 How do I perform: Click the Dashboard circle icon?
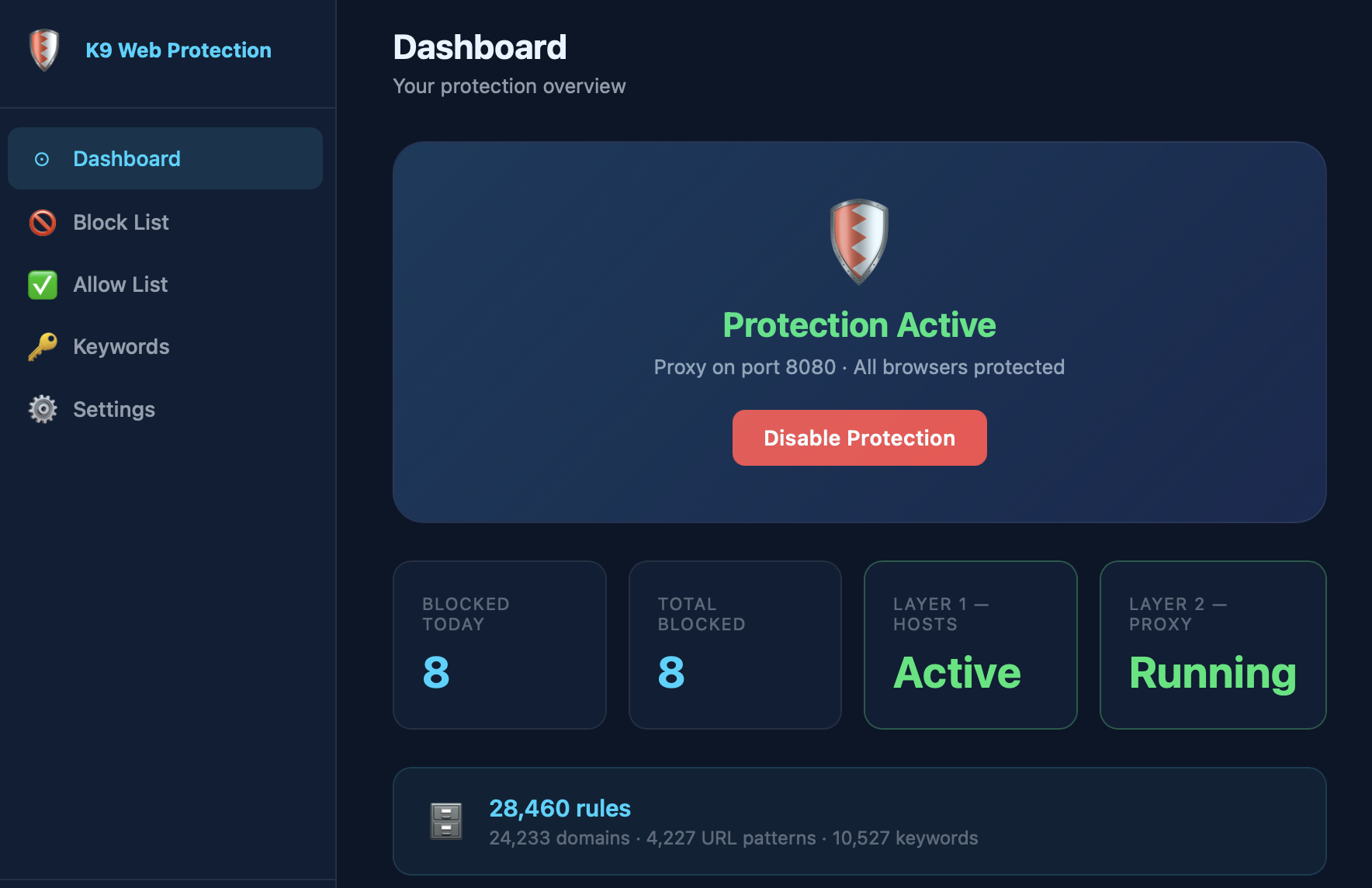point(42,159)
